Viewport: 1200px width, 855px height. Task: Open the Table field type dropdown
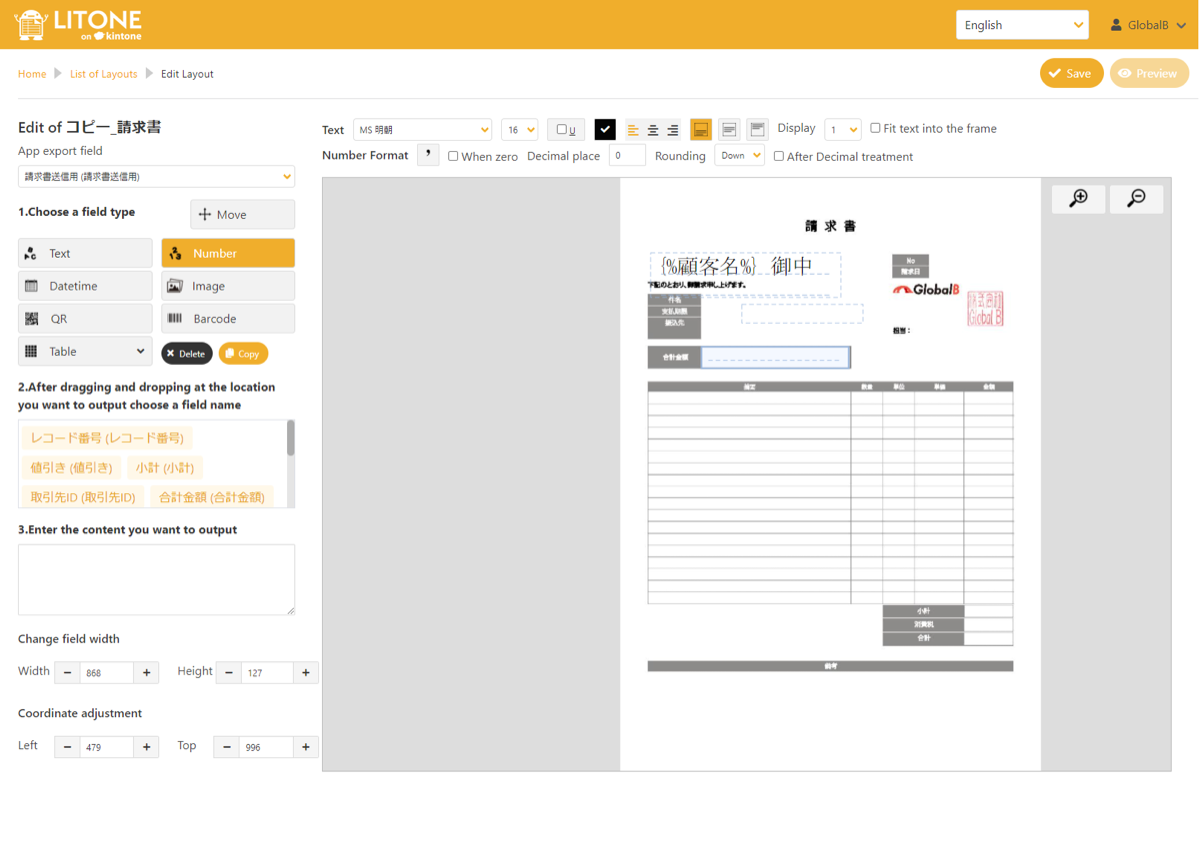(85, 352)
